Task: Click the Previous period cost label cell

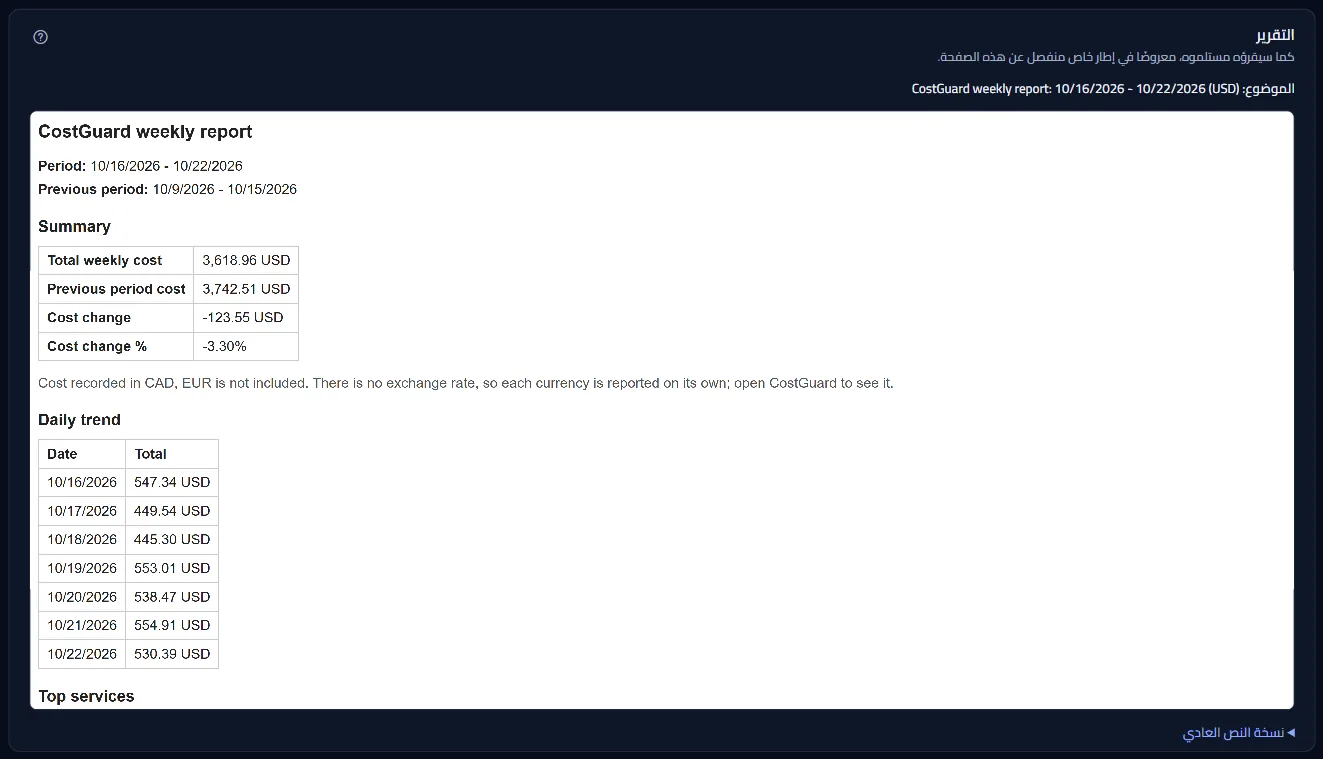Action: [116, 289]
